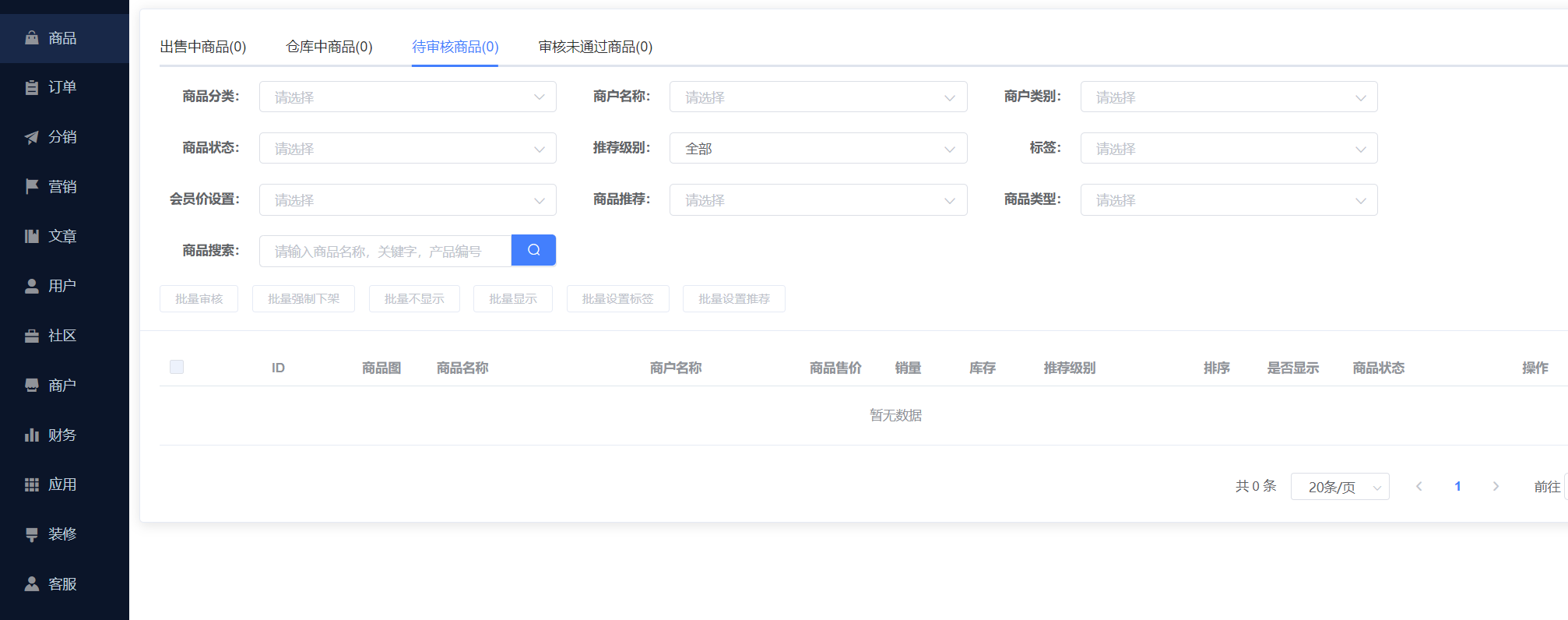Click the 文章 book icon

(x=32, y=236)
